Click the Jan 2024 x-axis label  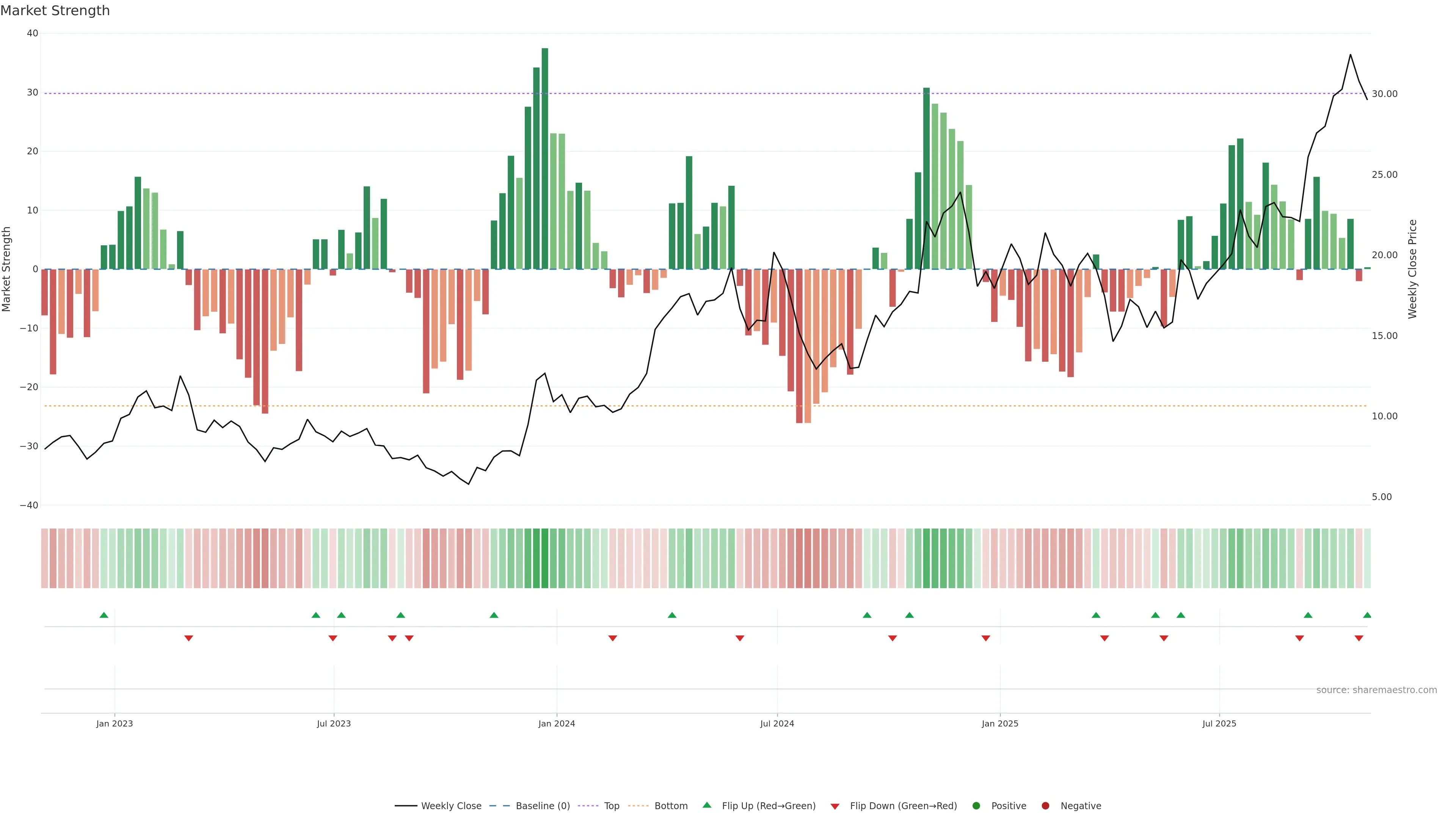click(x=556, y=723)
